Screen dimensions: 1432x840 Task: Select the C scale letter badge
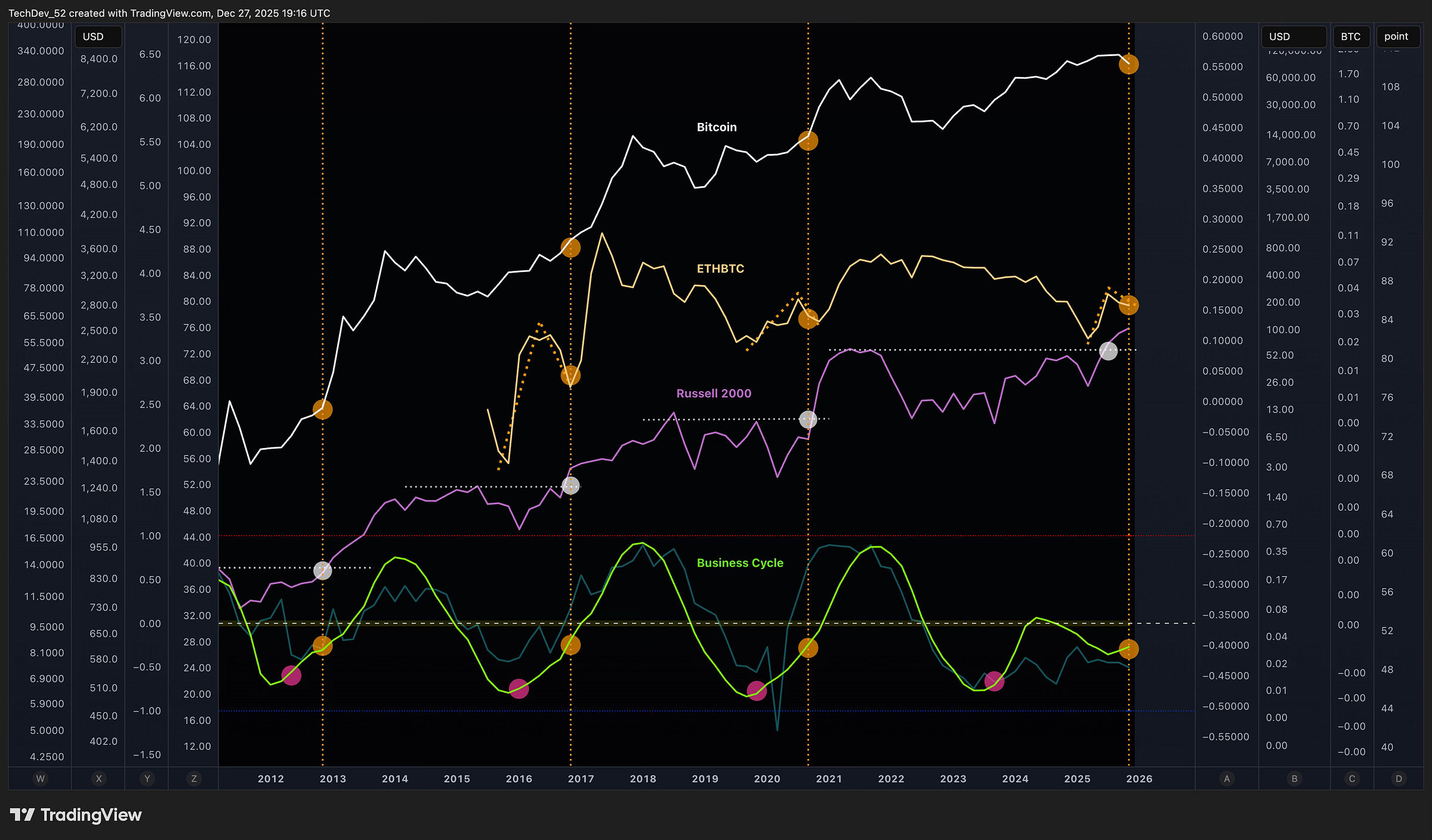pyautogui.click(x=1352, y=779)
